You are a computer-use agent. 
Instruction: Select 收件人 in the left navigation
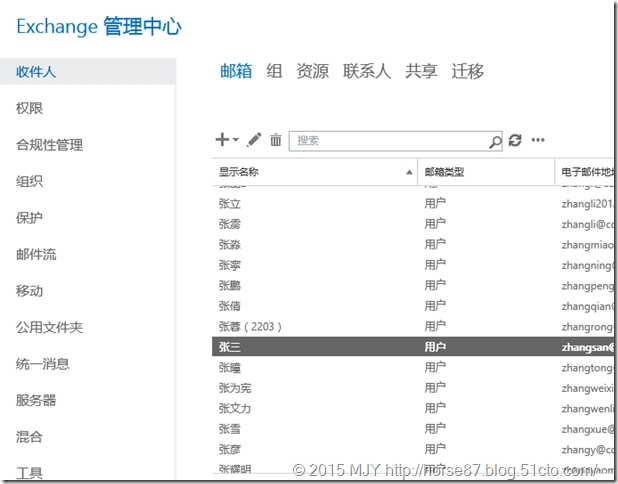(88, 71)
